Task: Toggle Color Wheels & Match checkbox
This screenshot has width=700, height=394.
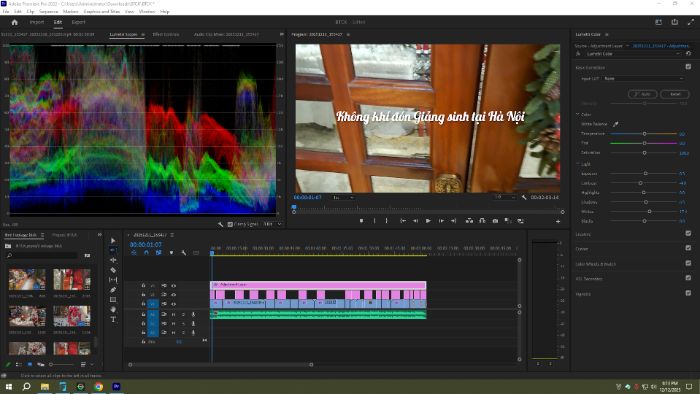Action: 688,263
